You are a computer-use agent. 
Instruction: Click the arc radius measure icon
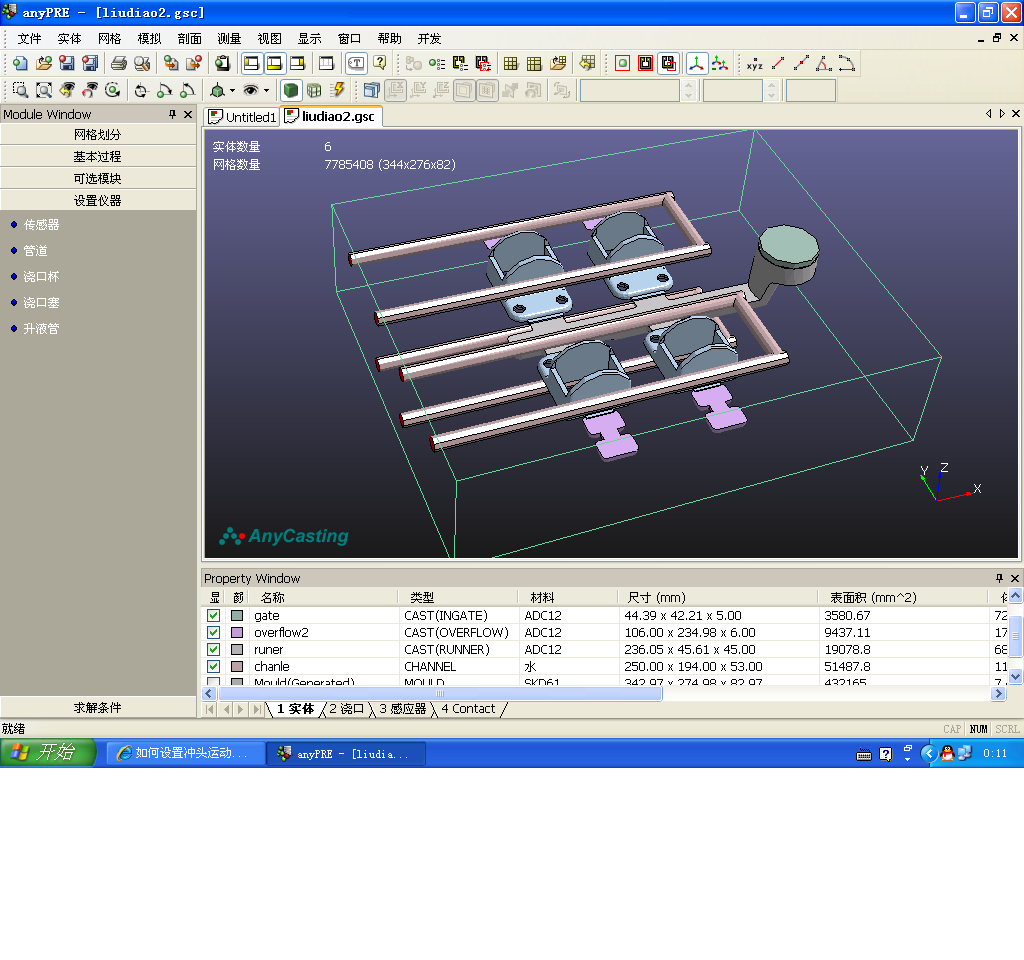[x=846, y=63]
